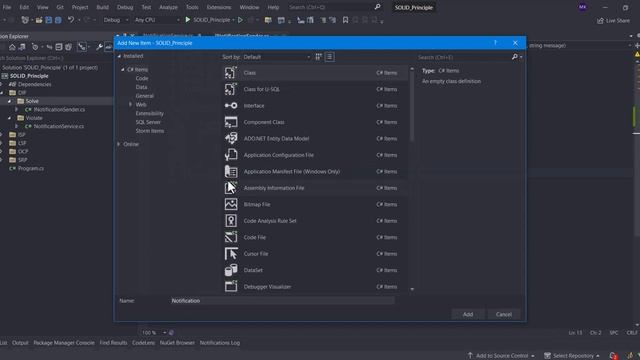Select NotificationService.cs in Solution Explorer
The width and height of the screenshot is (640, 360).
58,127
